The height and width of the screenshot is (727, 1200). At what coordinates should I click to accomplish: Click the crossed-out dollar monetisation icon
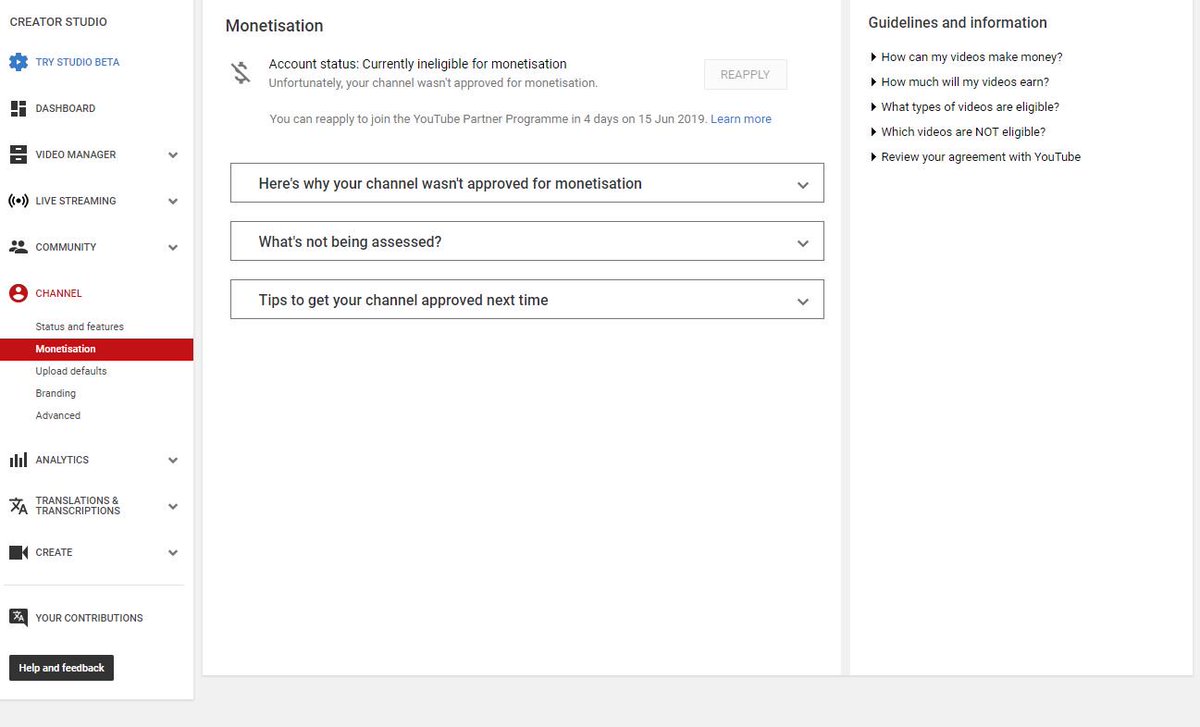(241, 73)
